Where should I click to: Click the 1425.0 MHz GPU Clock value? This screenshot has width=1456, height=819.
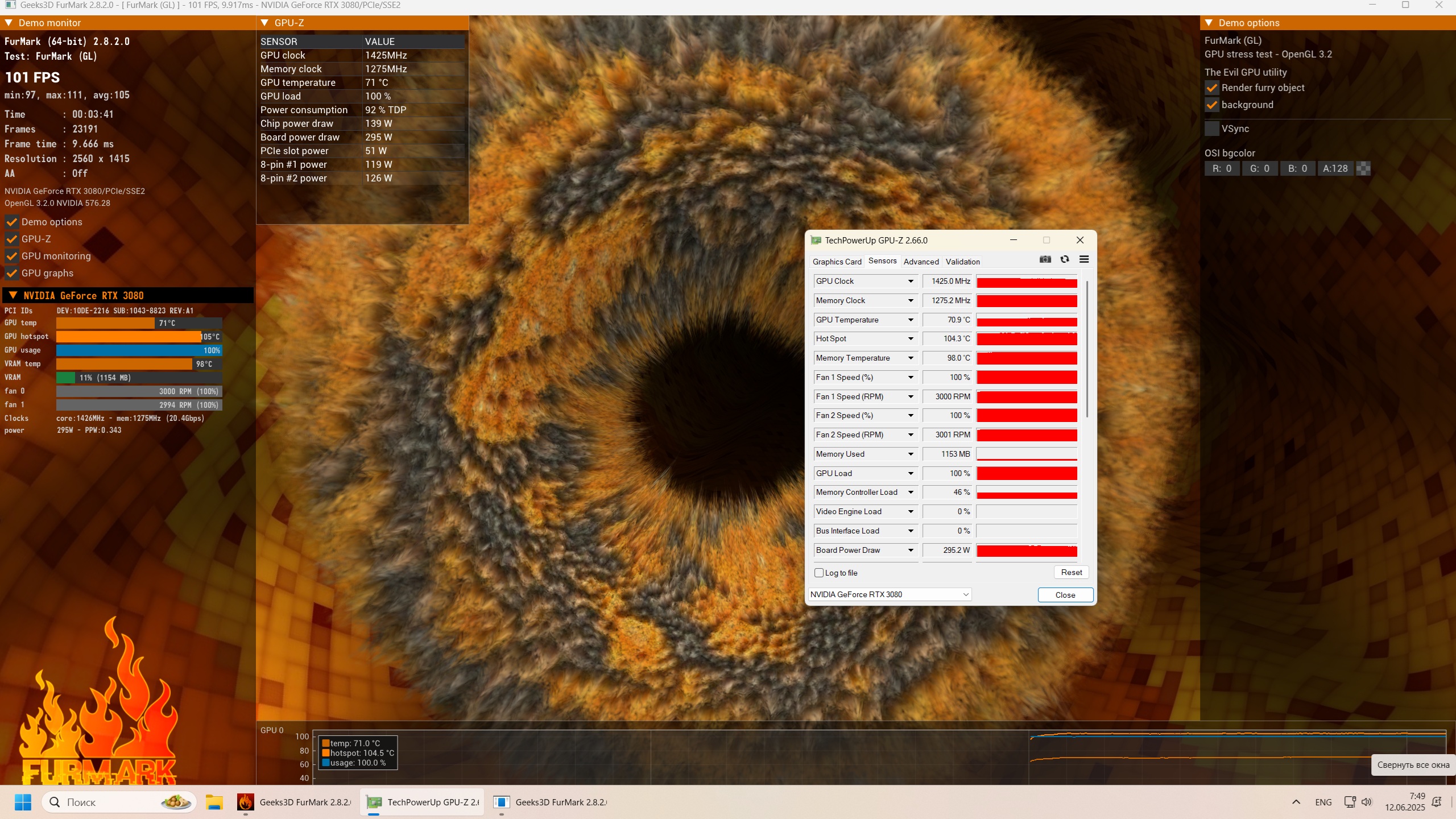[948, 281]
